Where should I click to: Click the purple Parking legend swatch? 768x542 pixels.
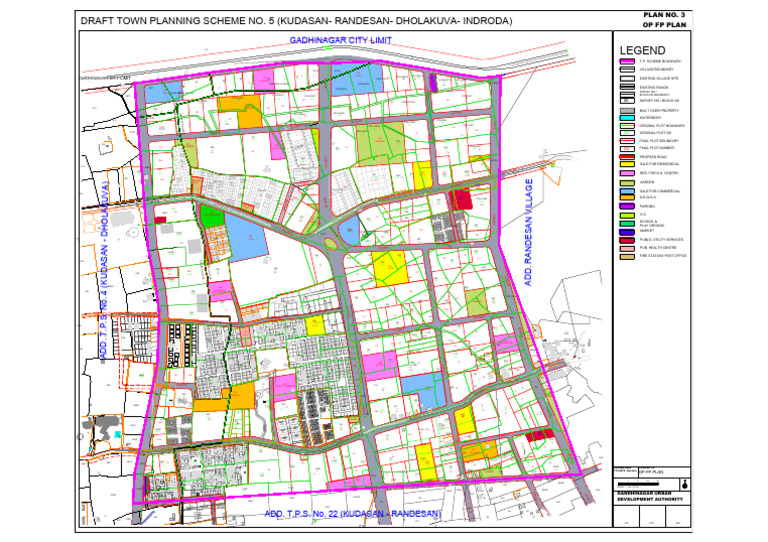[x=627, y=206]
